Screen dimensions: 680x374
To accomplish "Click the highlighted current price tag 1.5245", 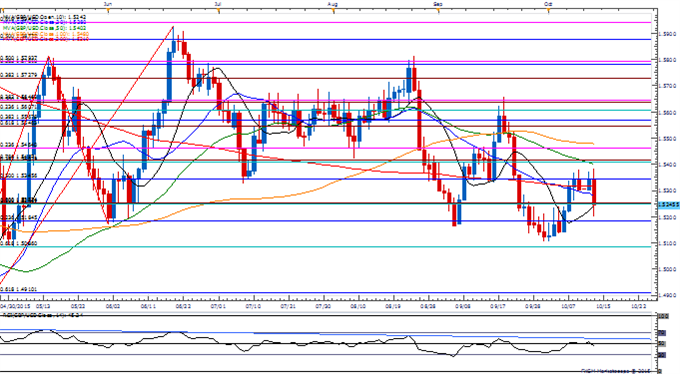I will click(668, 204).
